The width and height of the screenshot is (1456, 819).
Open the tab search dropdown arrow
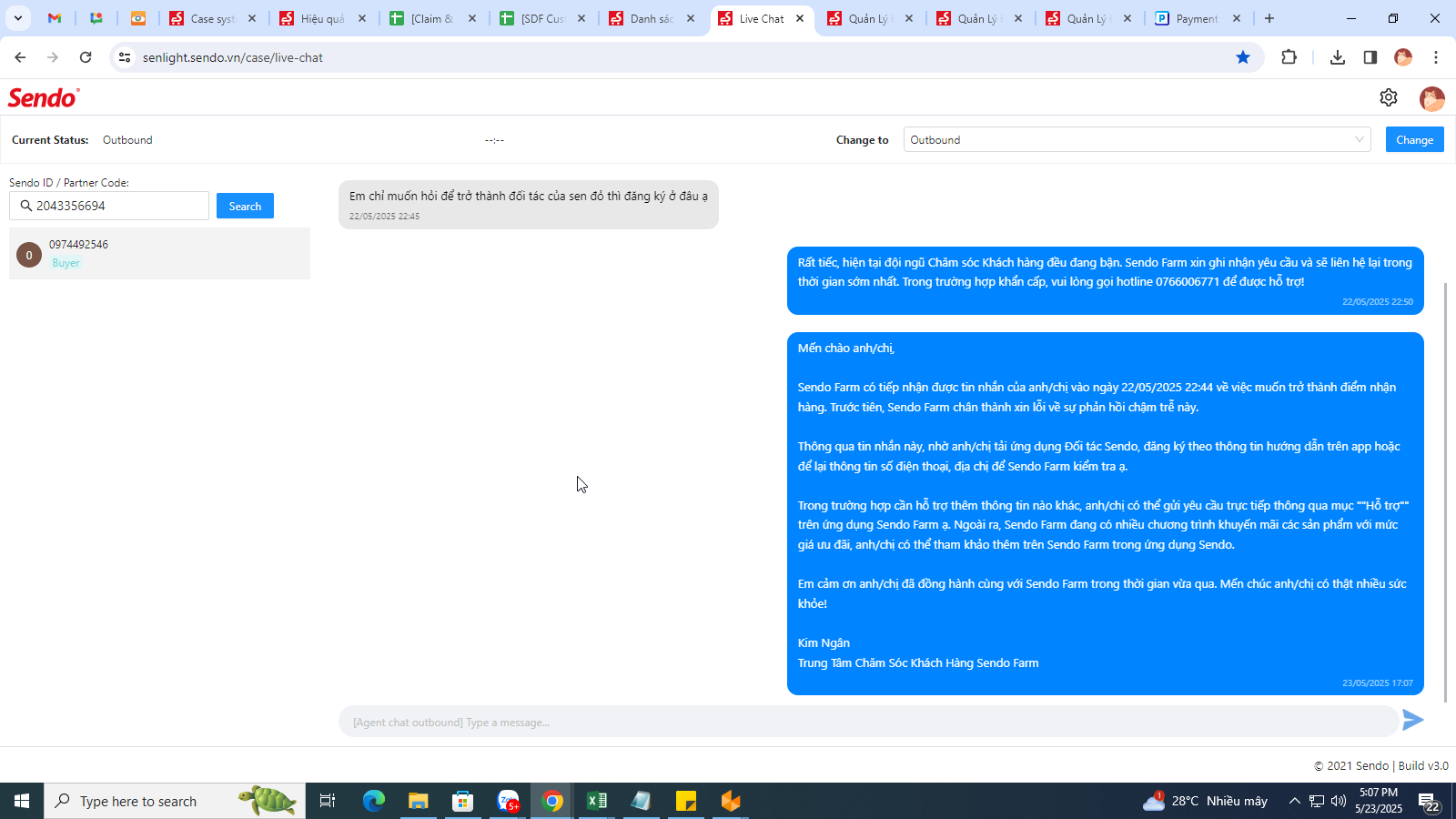point(17,18)
